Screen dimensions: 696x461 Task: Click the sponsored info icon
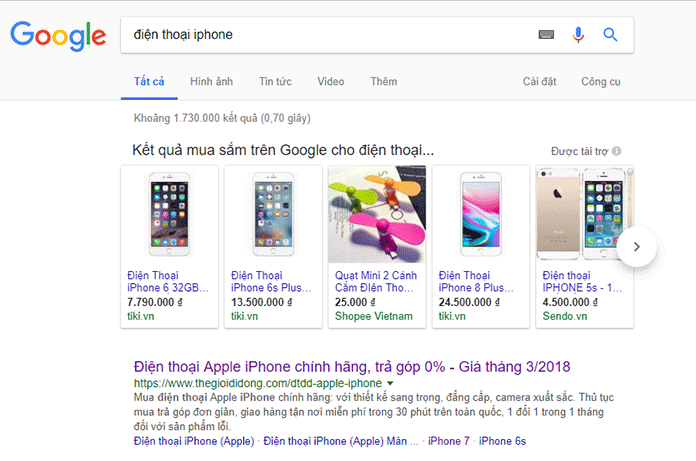click(x=617, y=151)
